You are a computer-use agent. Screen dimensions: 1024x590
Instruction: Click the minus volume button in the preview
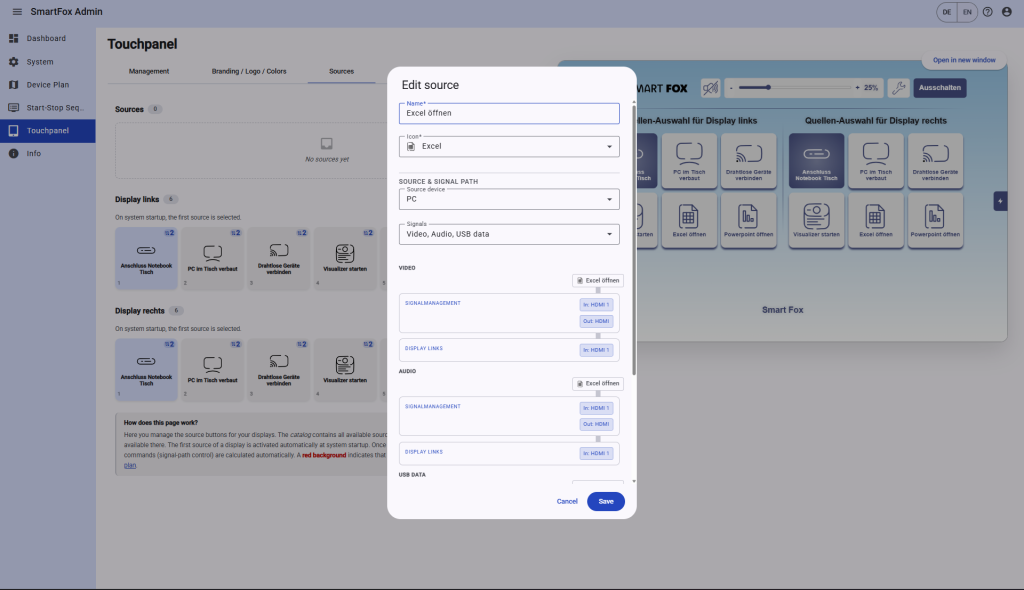pos(731,88)
